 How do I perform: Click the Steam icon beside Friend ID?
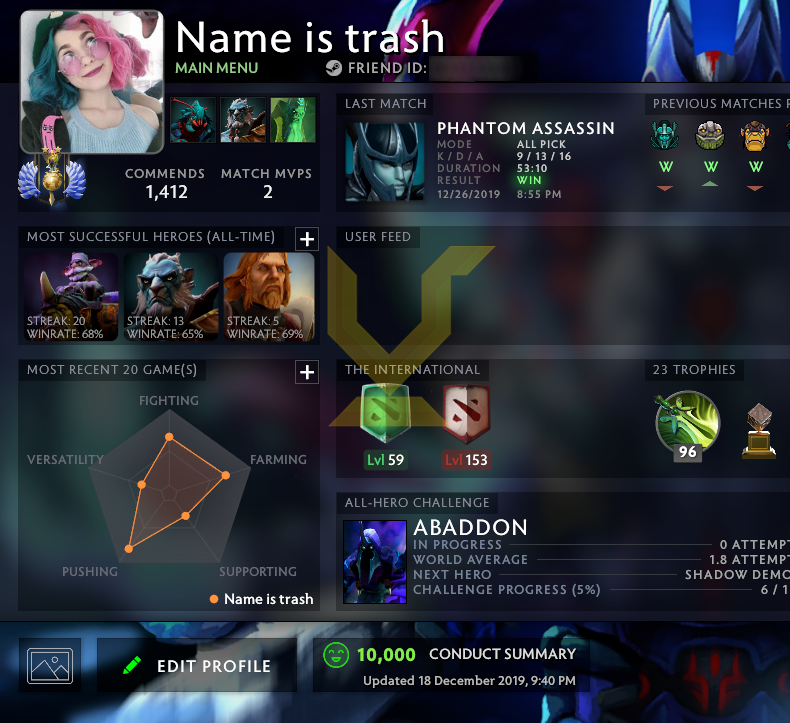[x=334, y=68]
